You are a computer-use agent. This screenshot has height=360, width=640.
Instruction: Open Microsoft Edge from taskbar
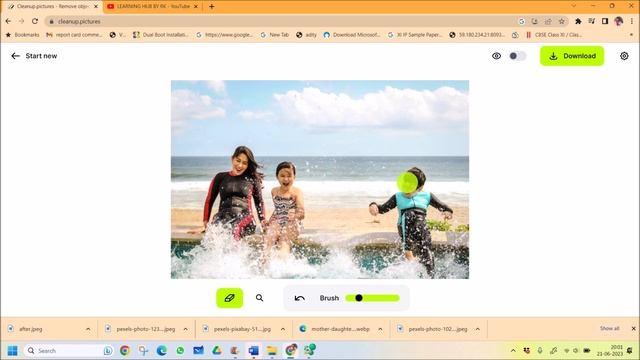[x=162, y=351]
